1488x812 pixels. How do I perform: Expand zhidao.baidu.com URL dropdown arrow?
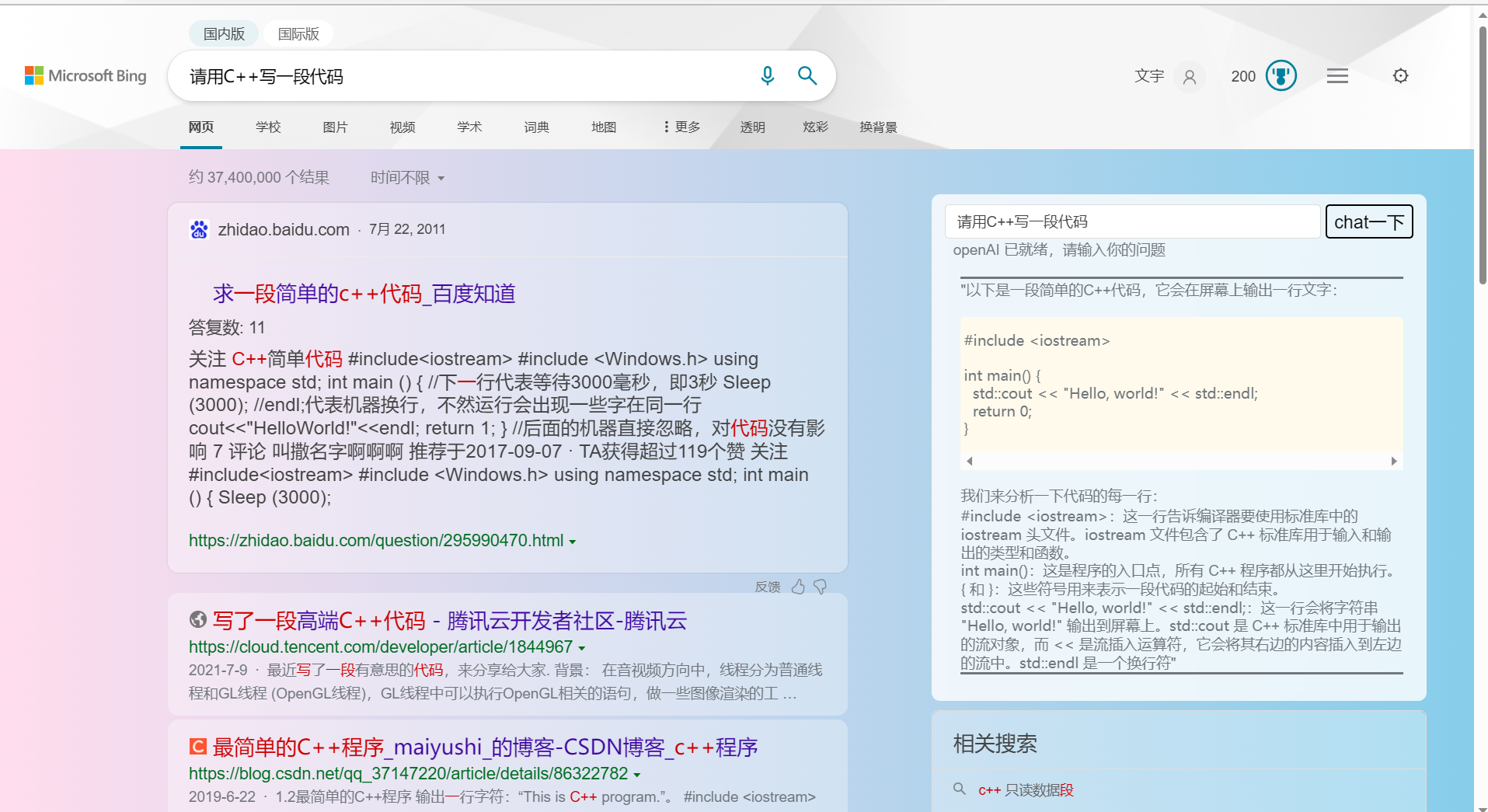pyautogui.click(x=573, y=542)
